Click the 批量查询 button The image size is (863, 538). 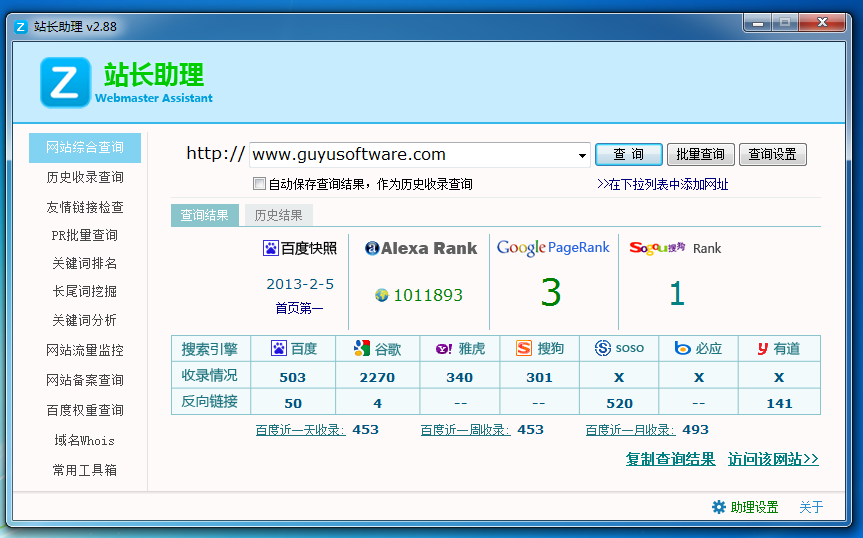701,155
